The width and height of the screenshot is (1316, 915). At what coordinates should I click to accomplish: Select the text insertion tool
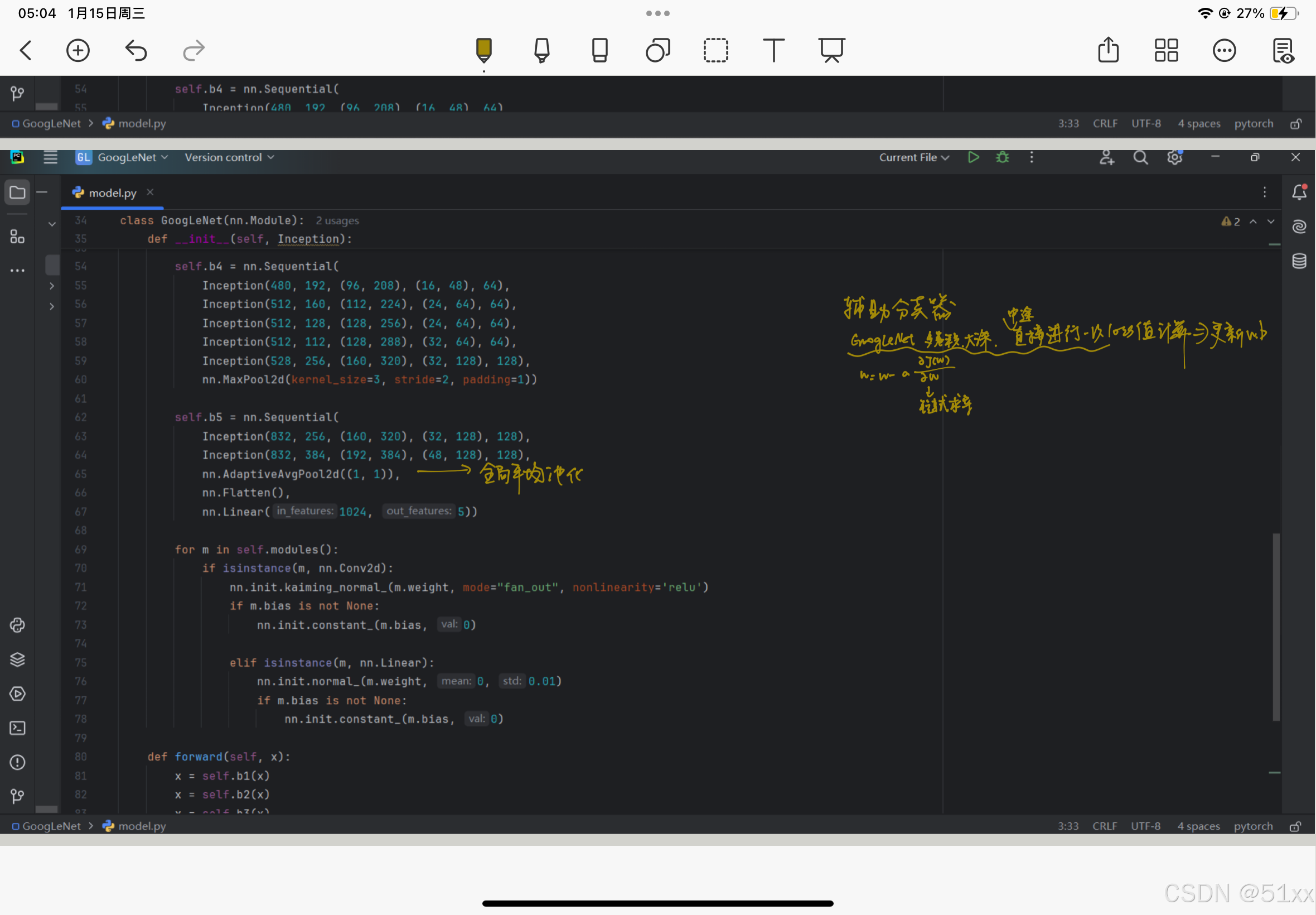click(773, 50)
